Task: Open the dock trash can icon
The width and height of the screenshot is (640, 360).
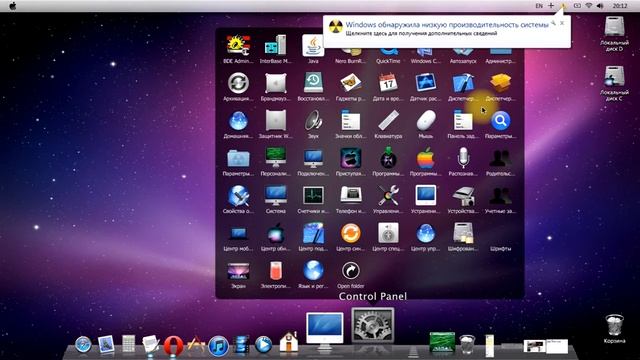Action: pos(467,344)
